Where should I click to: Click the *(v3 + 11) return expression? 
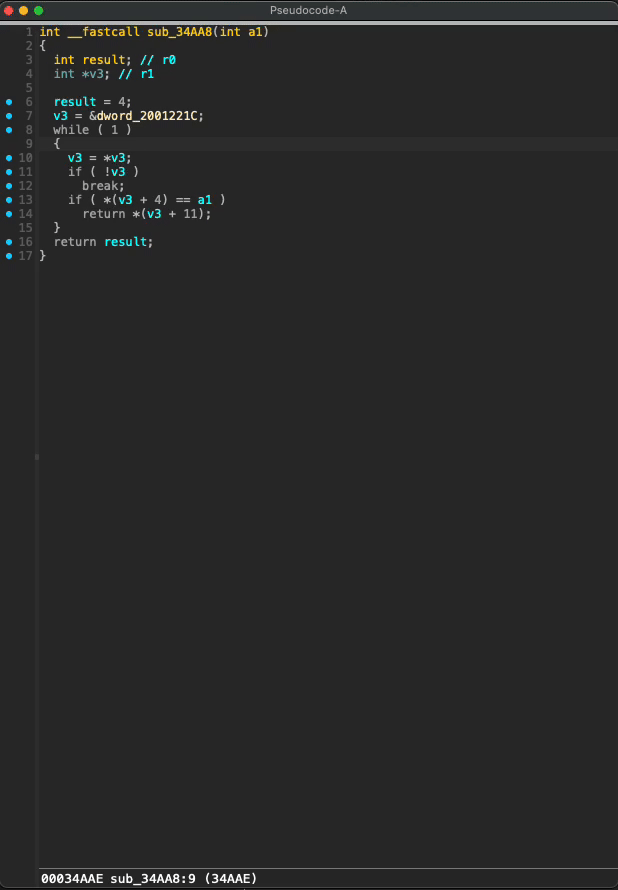click(171, 214)
